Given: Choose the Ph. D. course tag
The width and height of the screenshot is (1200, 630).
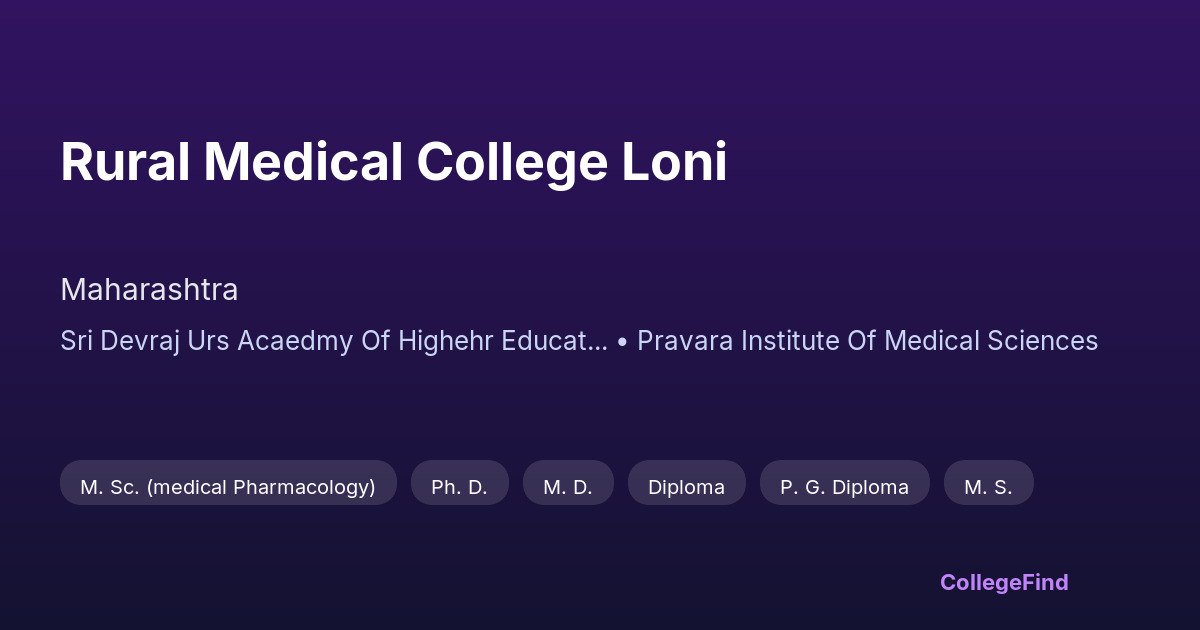Looking at the screenshot, I should click(x=459, y=487).
